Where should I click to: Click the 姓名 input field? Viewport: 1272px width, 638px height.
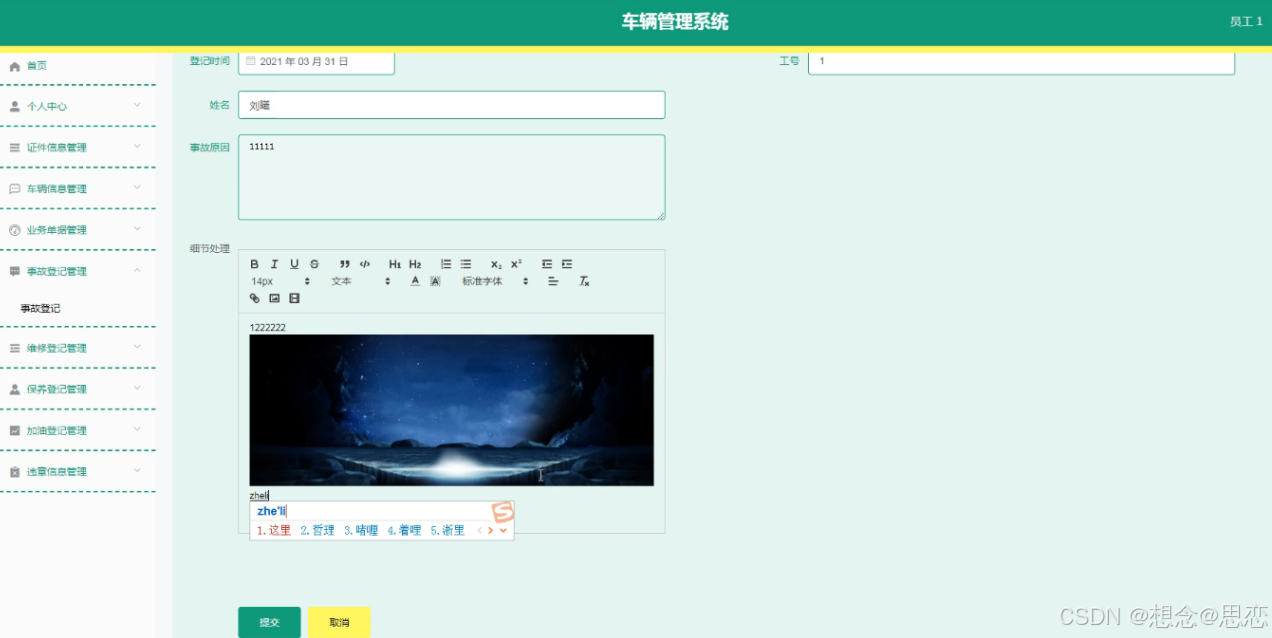pos(451,105)
